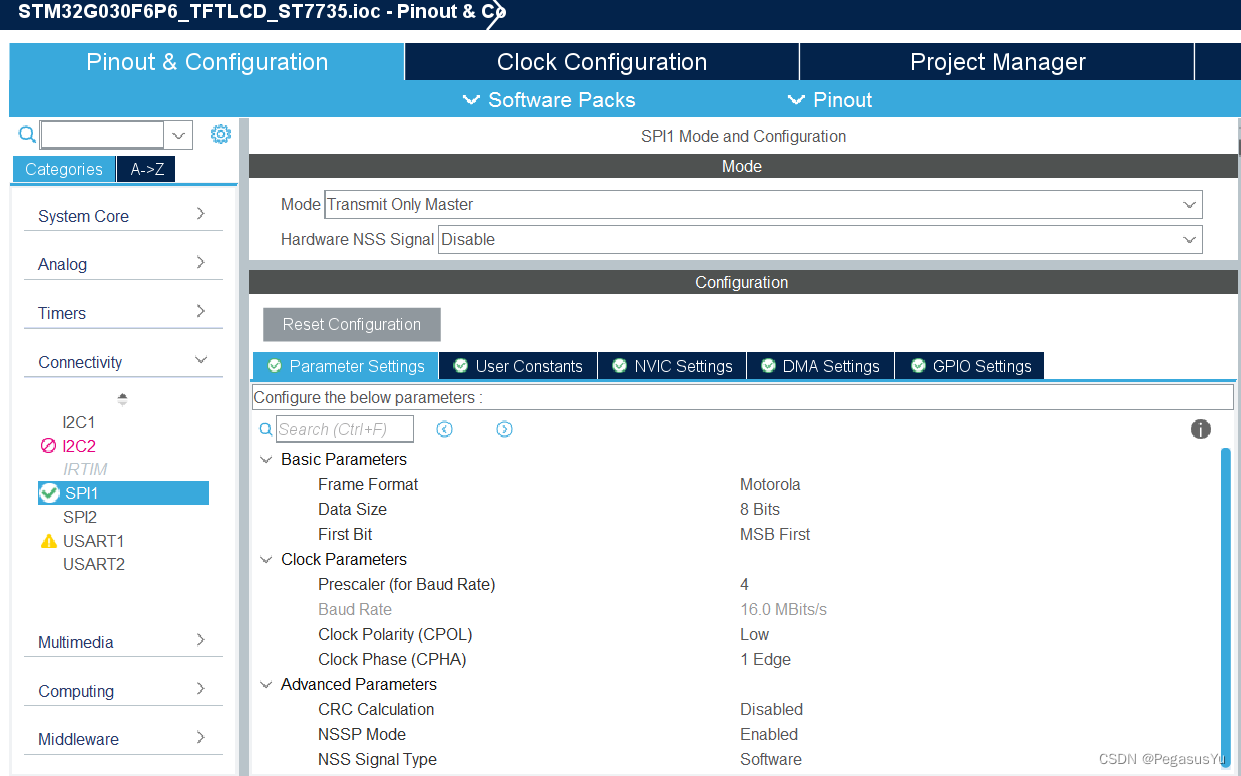The image size is (1241, 776).
Task: Collapse the Clock Parameters group
Action: pyautogui.click(x=266, y=560)
